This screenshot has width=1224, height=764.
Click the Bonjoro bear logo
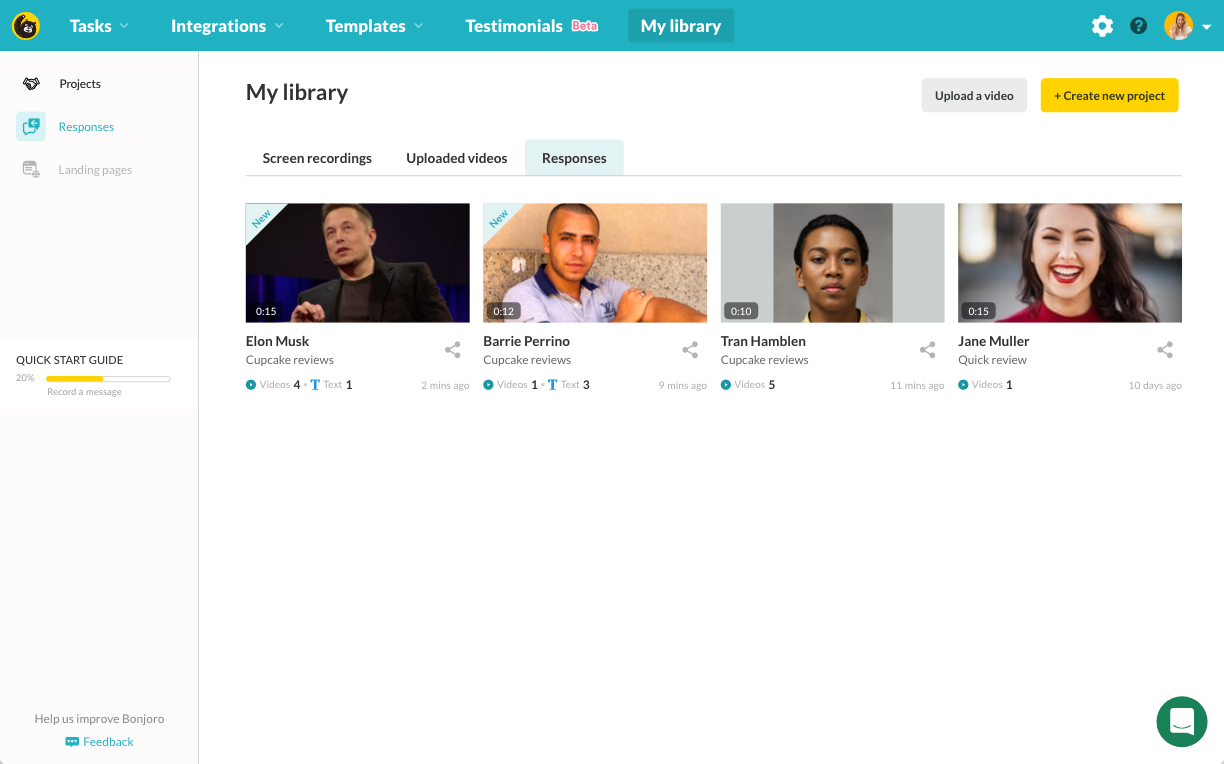pos(26,26)
